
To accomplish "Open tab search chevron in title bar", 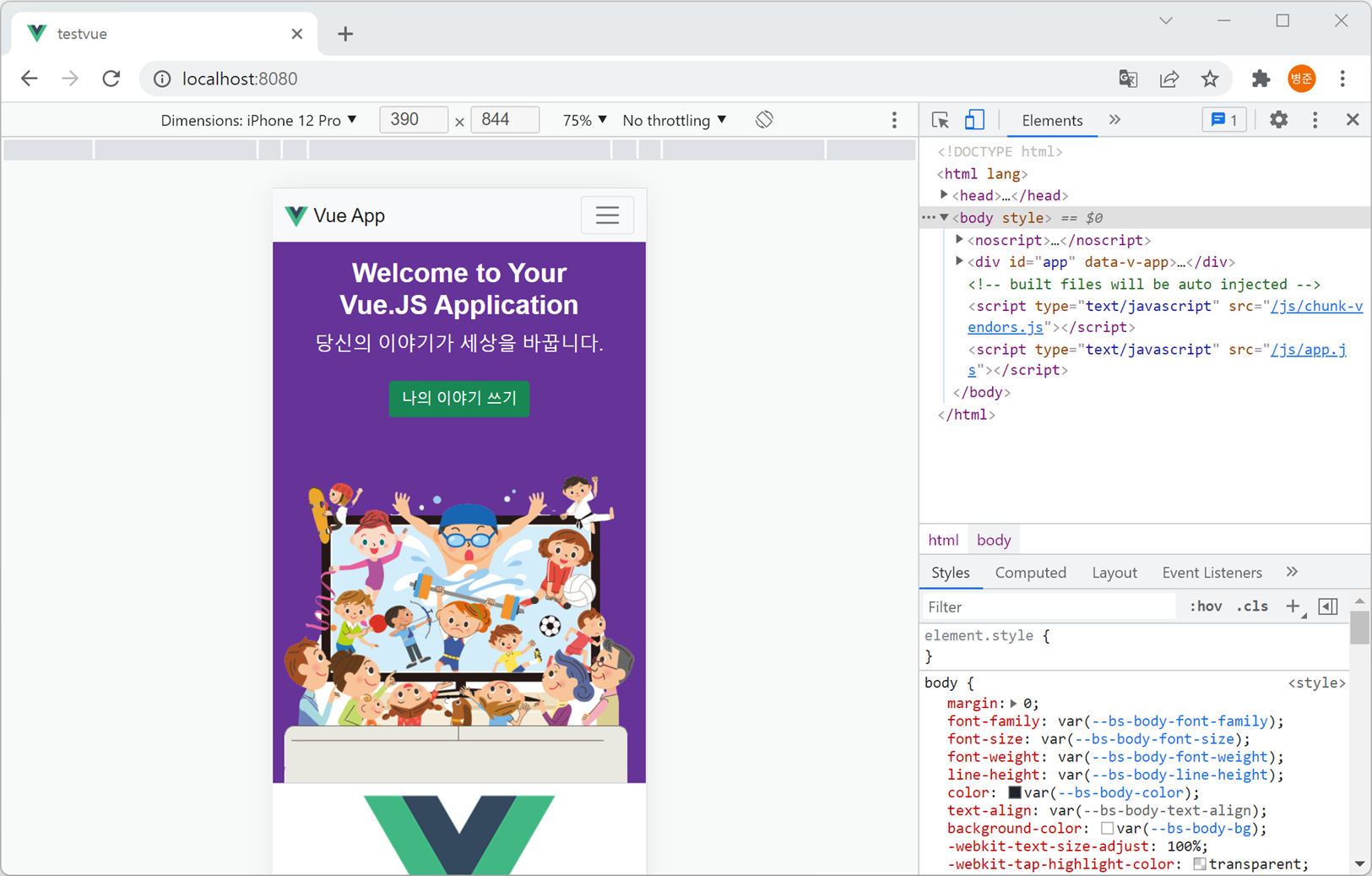I will pos(1166,21).
